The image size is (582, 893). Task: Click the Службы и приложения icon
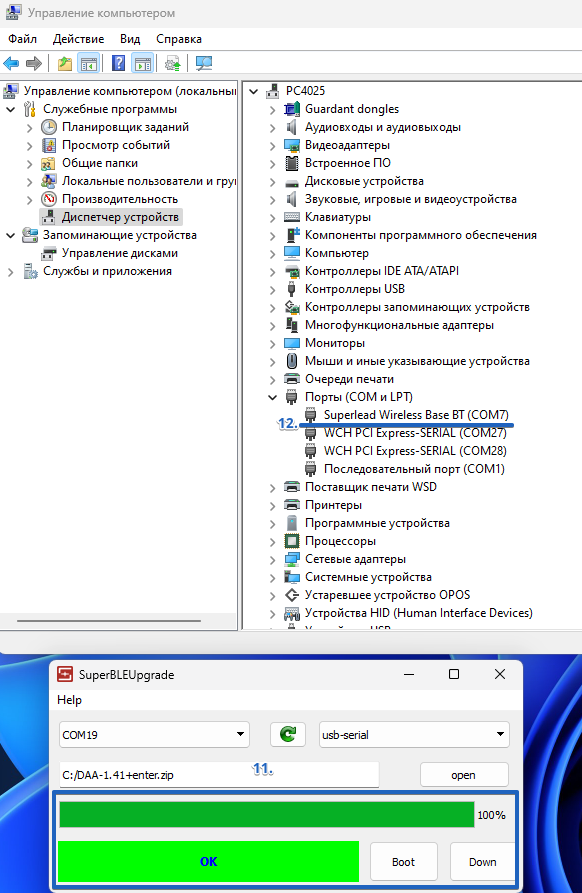click(x=30, y=271)
